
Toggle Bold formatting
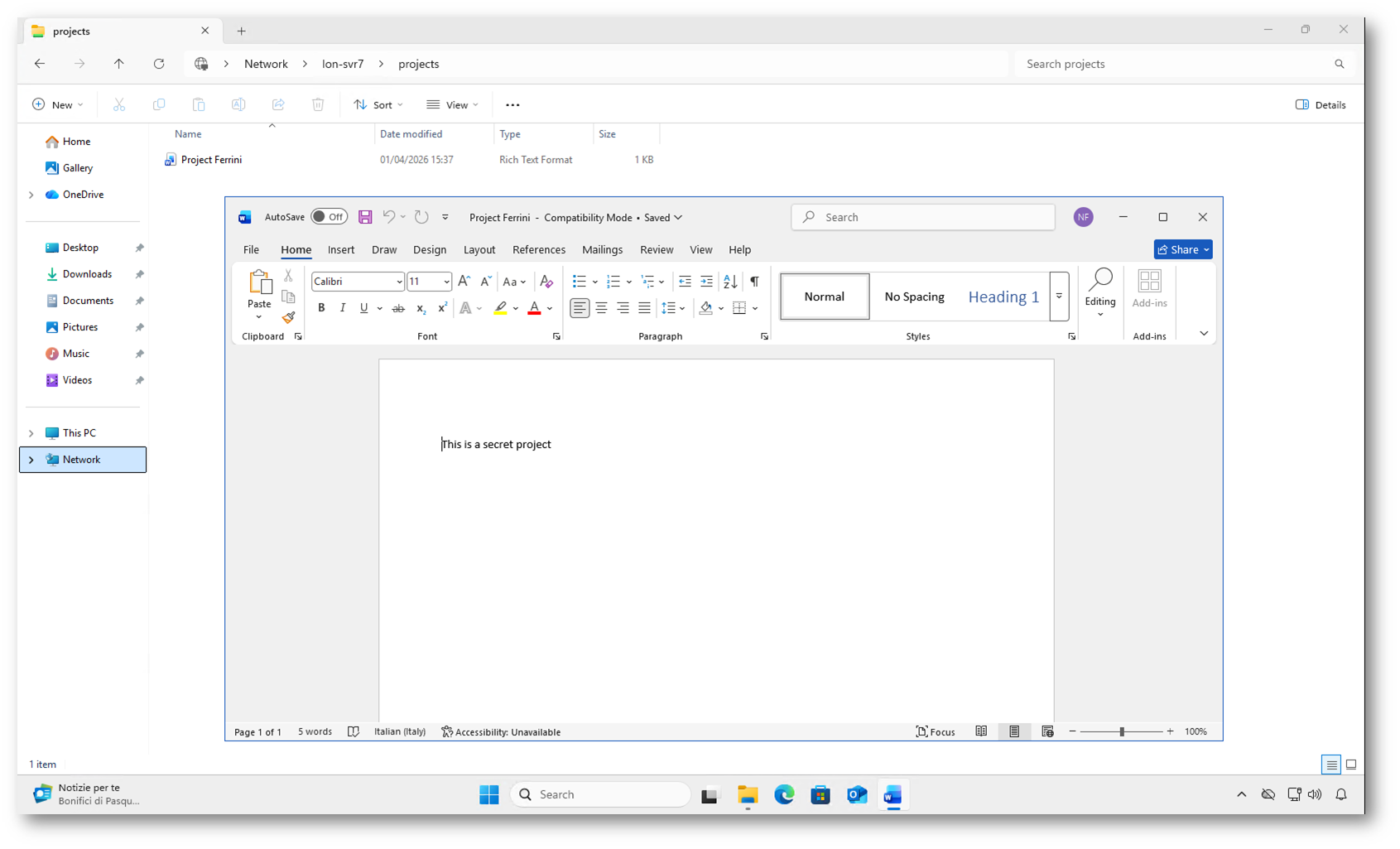(321, 308)
